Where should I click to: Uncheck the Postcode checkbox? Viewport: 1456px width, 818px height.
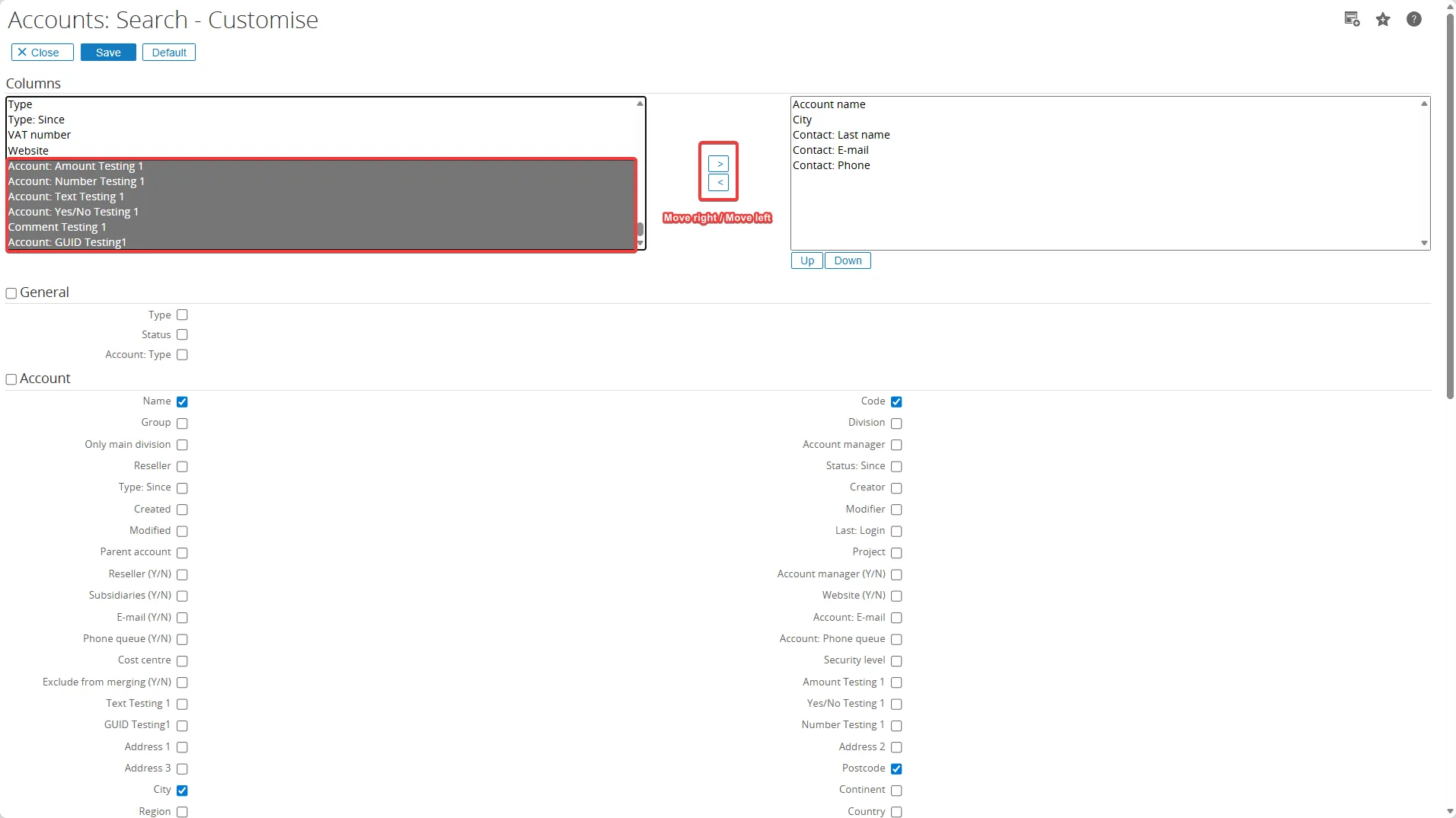[x=896, y=769]
